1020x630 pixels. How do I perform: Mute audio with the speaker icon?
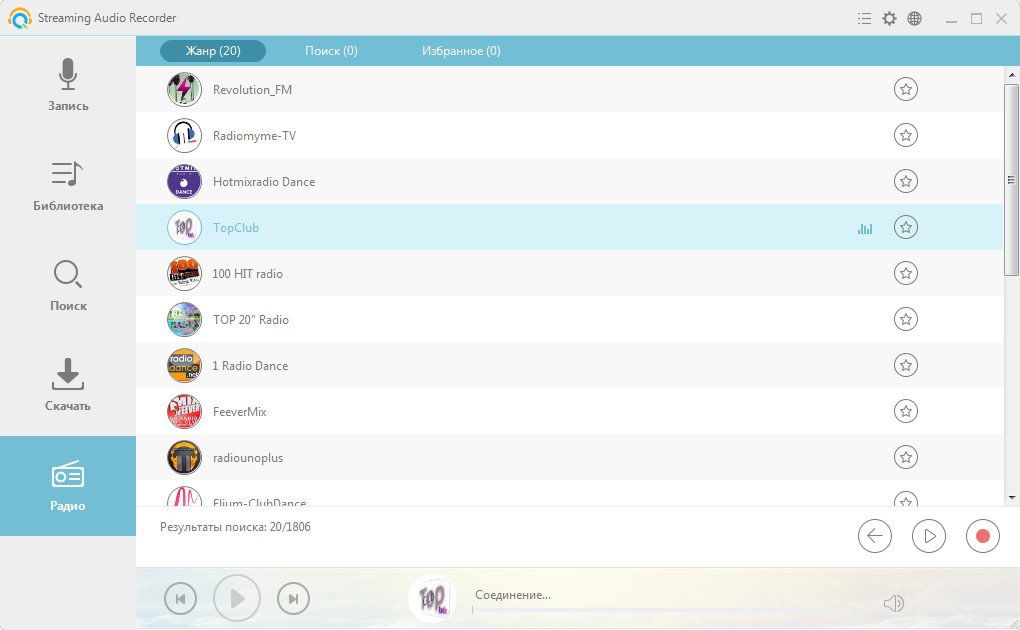[x=893, y=602]
